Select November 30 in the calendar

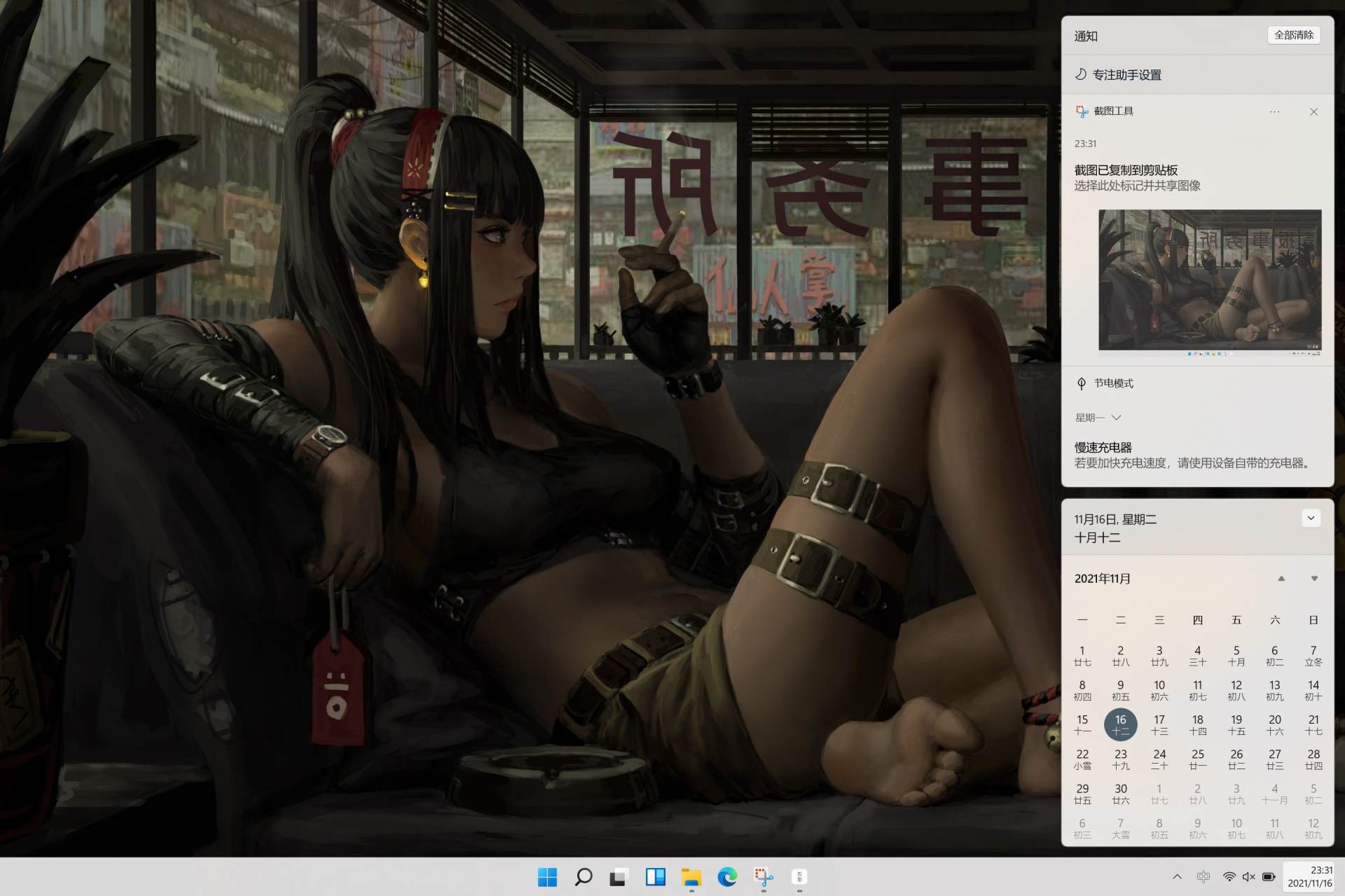tap(1121, 794)
